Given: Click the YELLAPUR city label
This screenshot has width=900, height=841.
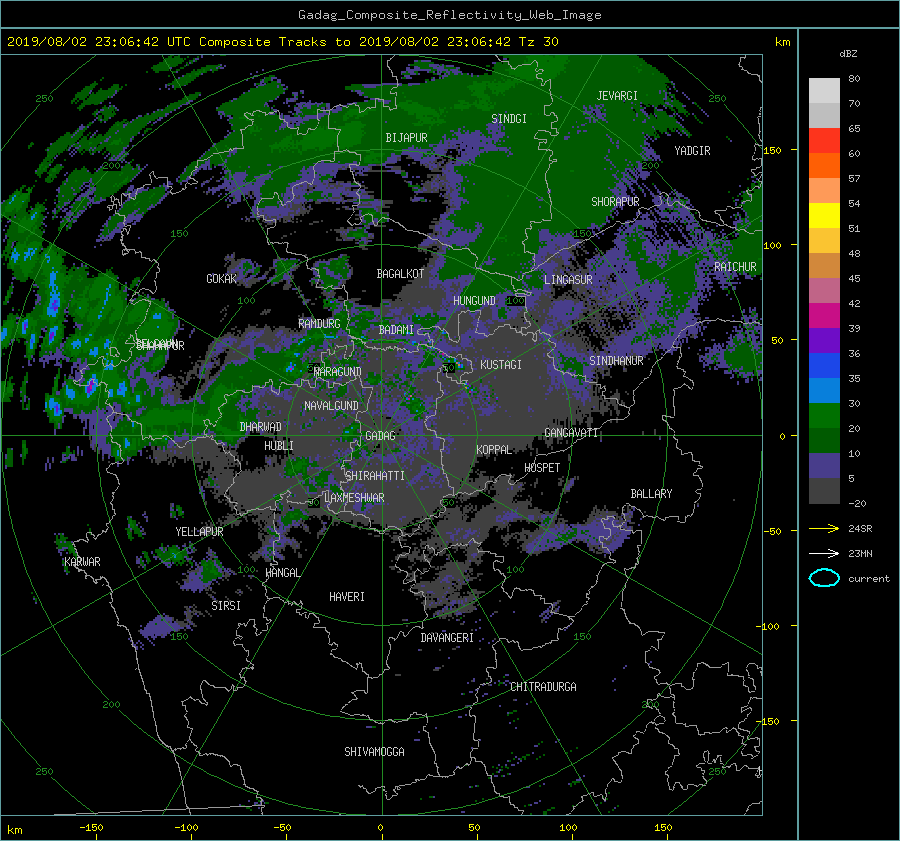Looking at the screenshot, I should (x=199, y=532).
